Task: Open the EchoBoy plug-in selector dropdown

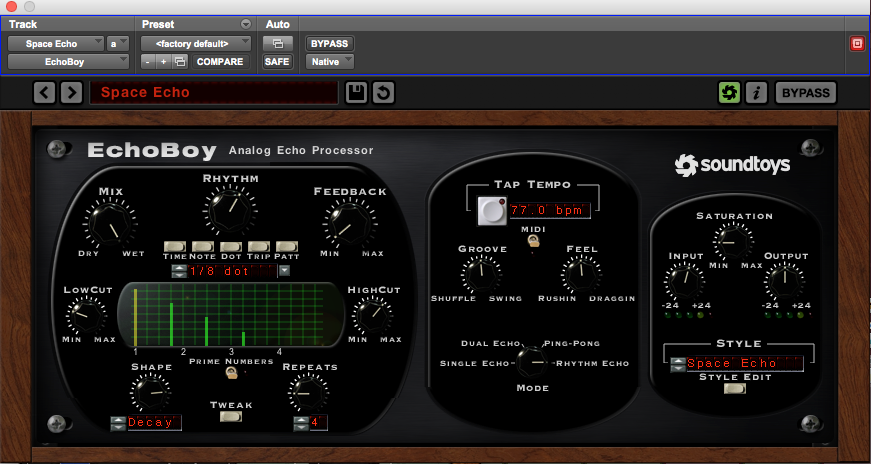Action: (68, 62)
